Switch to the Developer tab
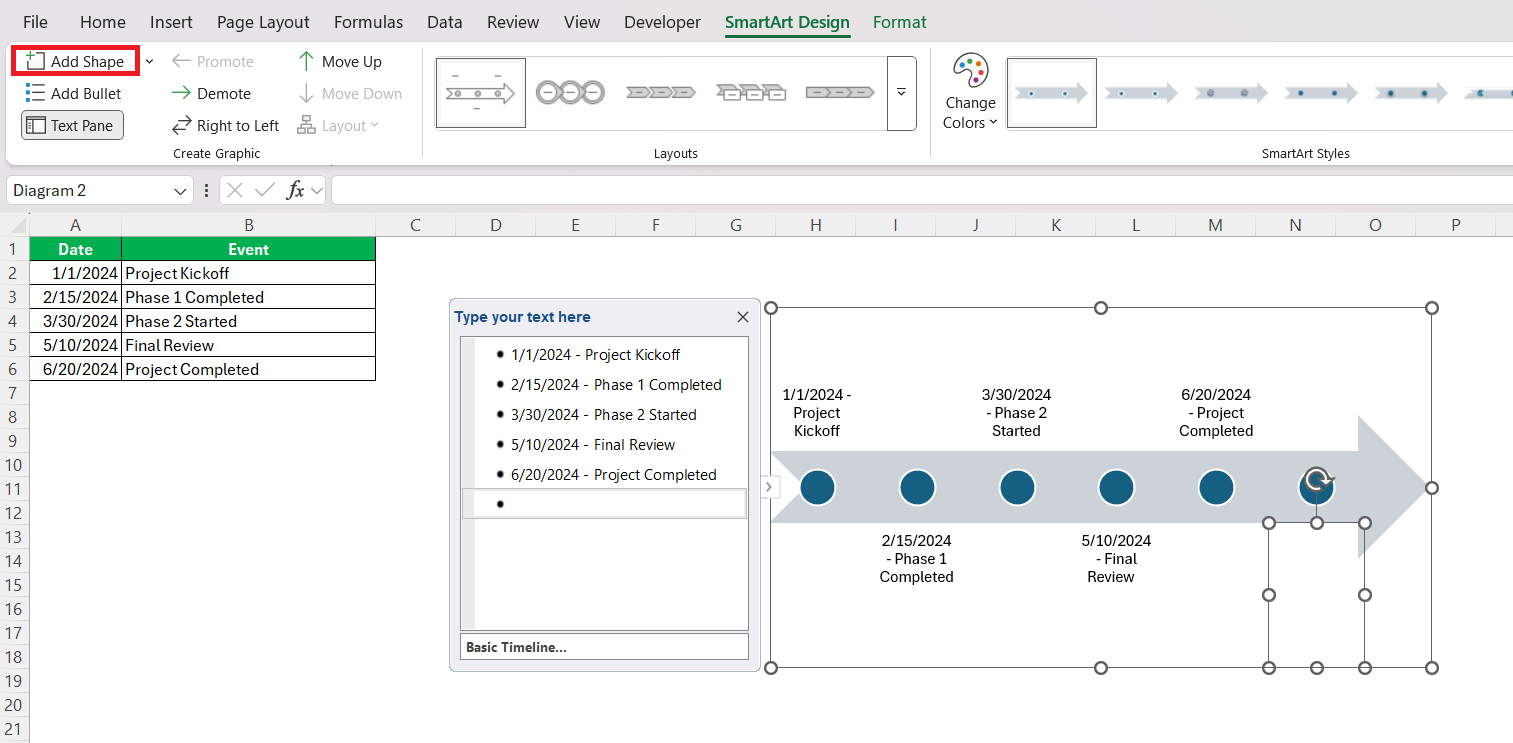The width and height of the screenshot is (1513, 743). [664, 22]
